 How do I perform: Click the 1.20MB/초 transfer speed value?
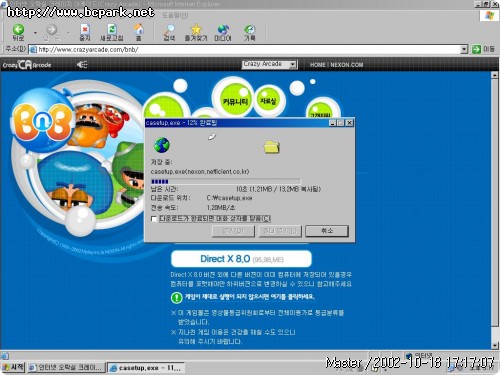(221, 208)
